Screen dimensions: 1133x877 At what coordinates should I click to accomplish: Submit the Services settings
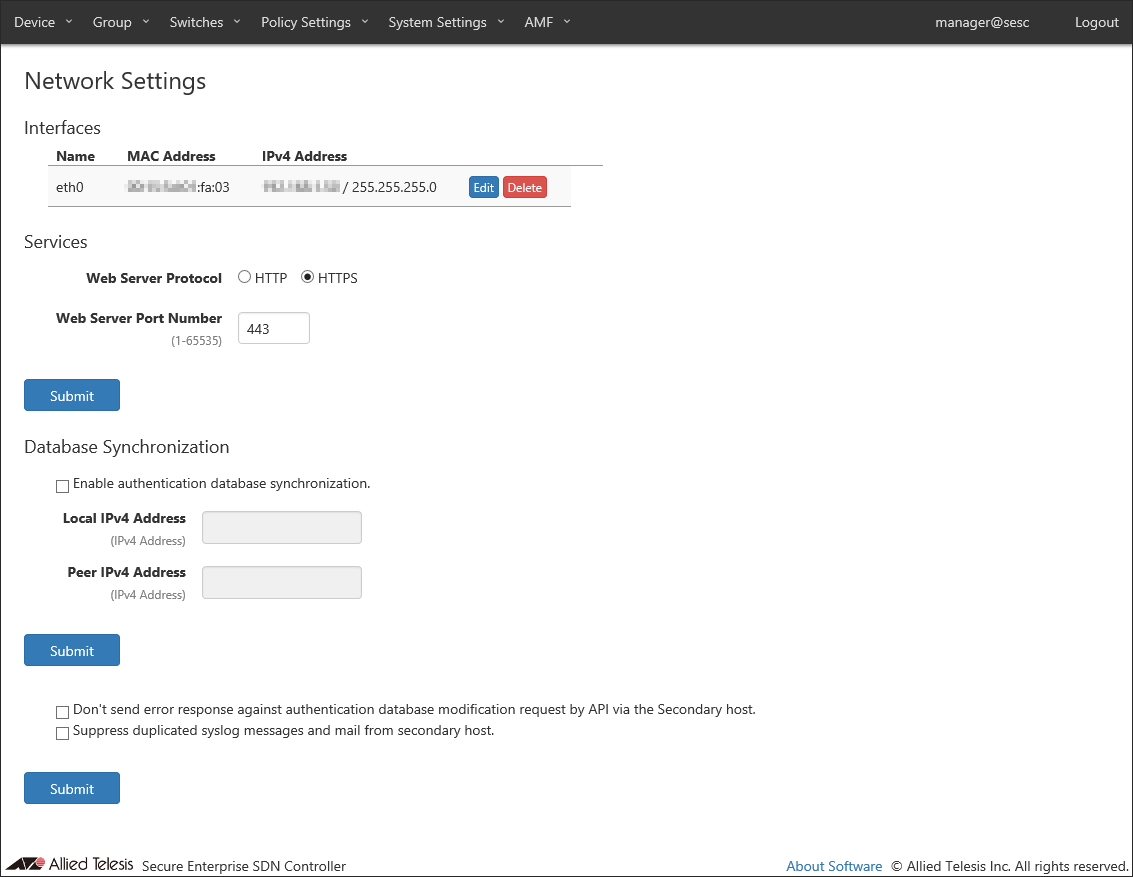point(72,395)
